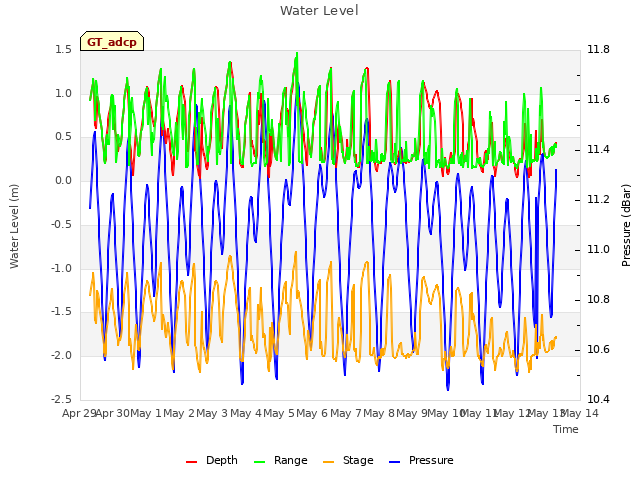The width and height of the screenshot is (640, 480).
Task: Click the 1.5 left axis value
Action: [63, 49]
